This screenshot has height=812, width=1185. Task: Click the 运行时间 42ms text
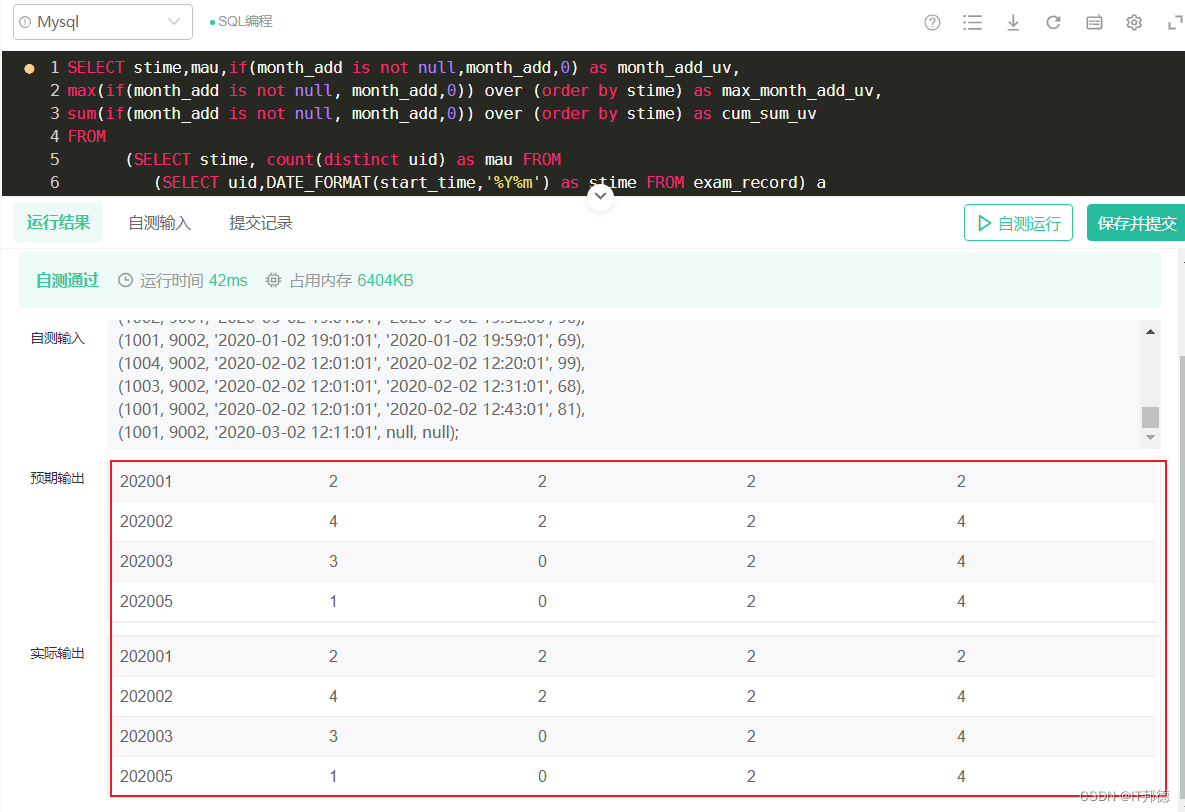(193, 280)
